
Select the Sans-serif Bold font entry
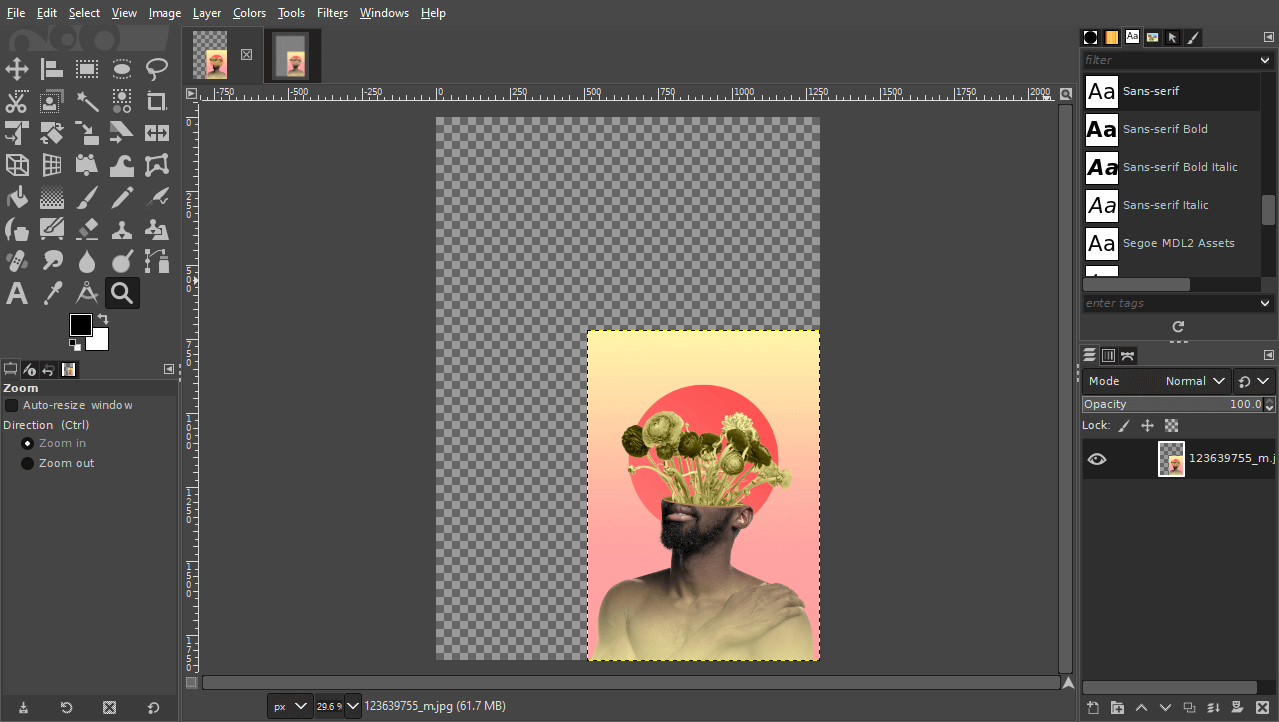click(1165, 129)
